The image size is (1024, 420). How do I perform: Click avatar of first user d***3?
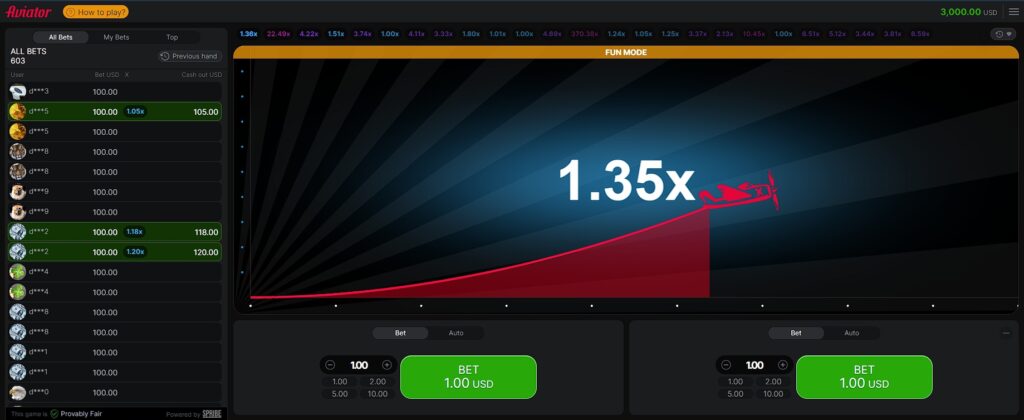(x=17, y=92)
